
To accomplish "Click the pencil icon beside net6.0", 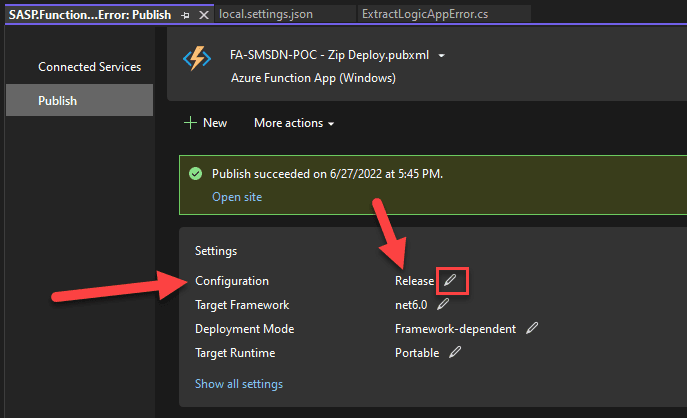I will (443, 305).
